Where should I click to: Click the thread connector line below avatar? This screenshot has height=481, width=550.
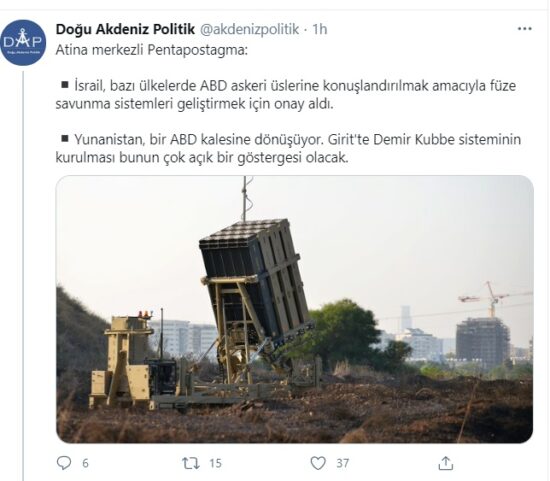click(23, 275)
